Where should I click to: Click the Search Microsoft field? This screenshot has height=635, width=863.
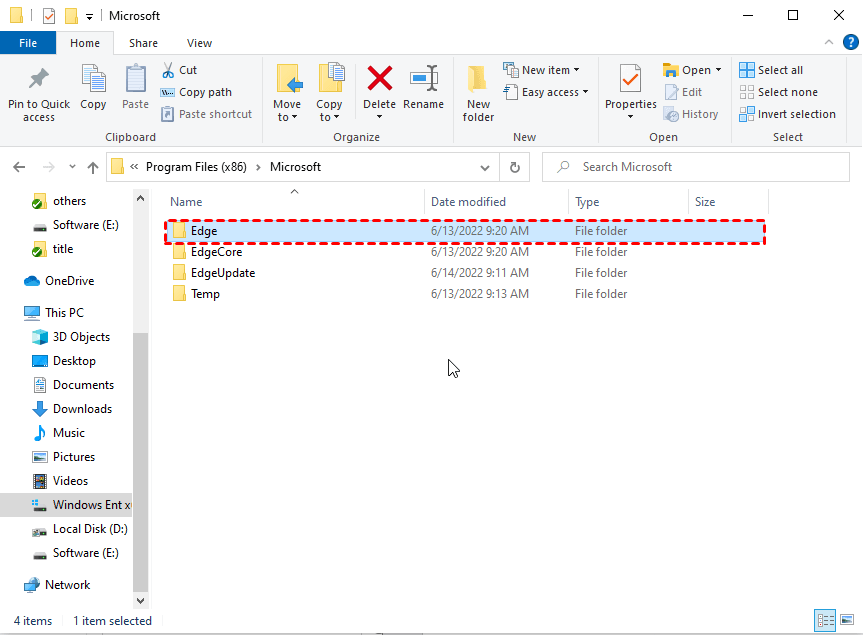coord(696,167)
